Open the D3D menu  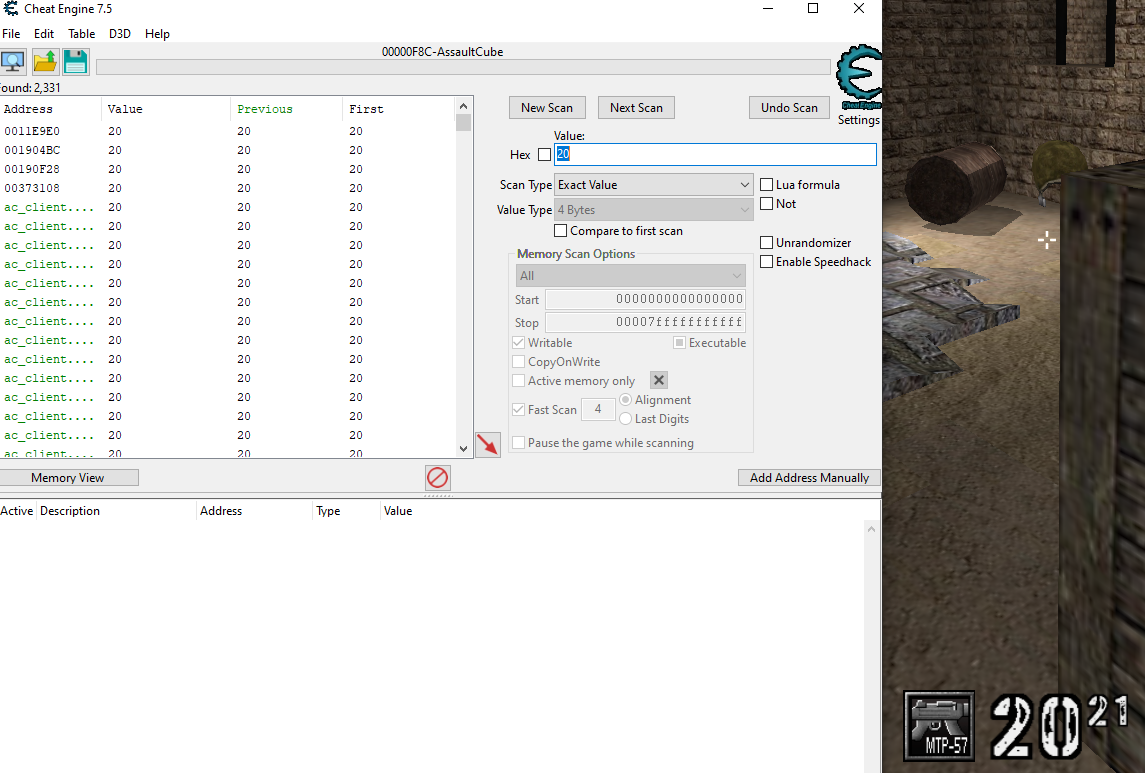[120, 34]
